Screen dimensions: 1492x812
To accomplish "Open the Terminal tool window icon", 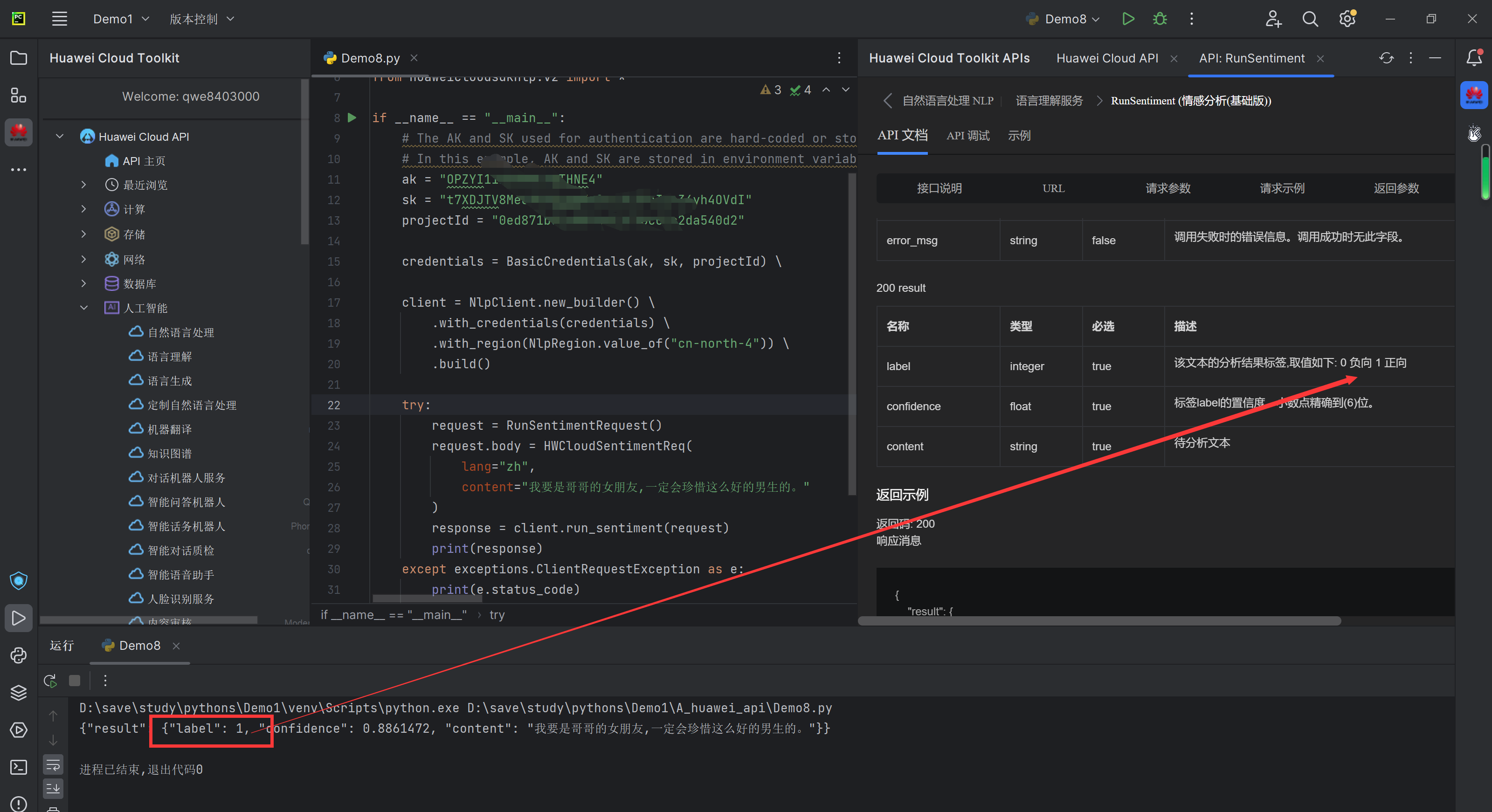I will [19, 767].
